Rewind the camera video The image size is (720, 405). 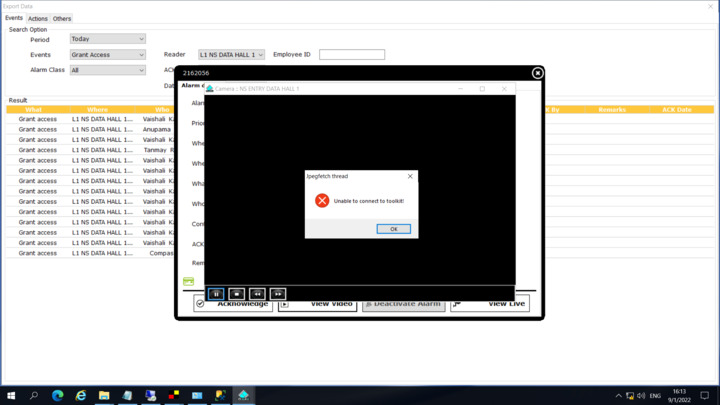click(x=257, y=294)
